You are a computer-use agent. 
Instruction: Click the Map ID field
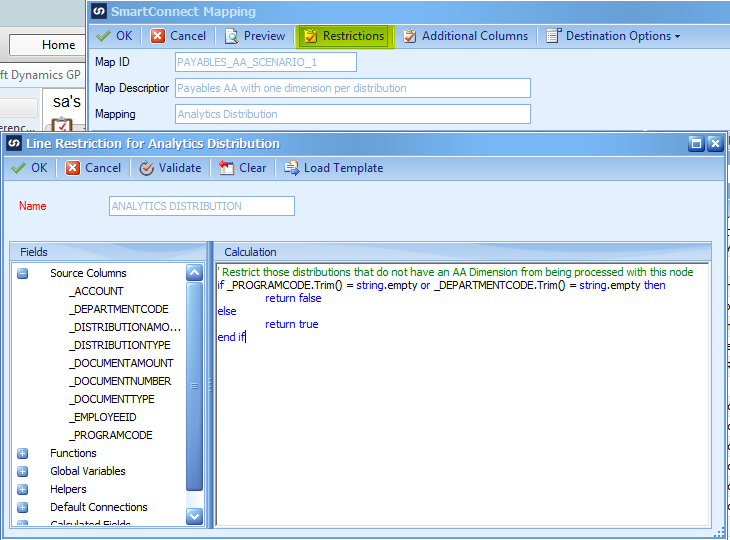266,62
